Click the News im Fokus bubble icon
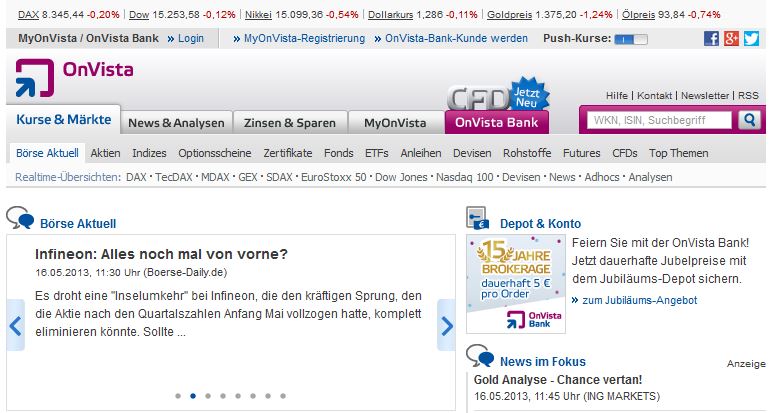 click(x=480, y=356)
